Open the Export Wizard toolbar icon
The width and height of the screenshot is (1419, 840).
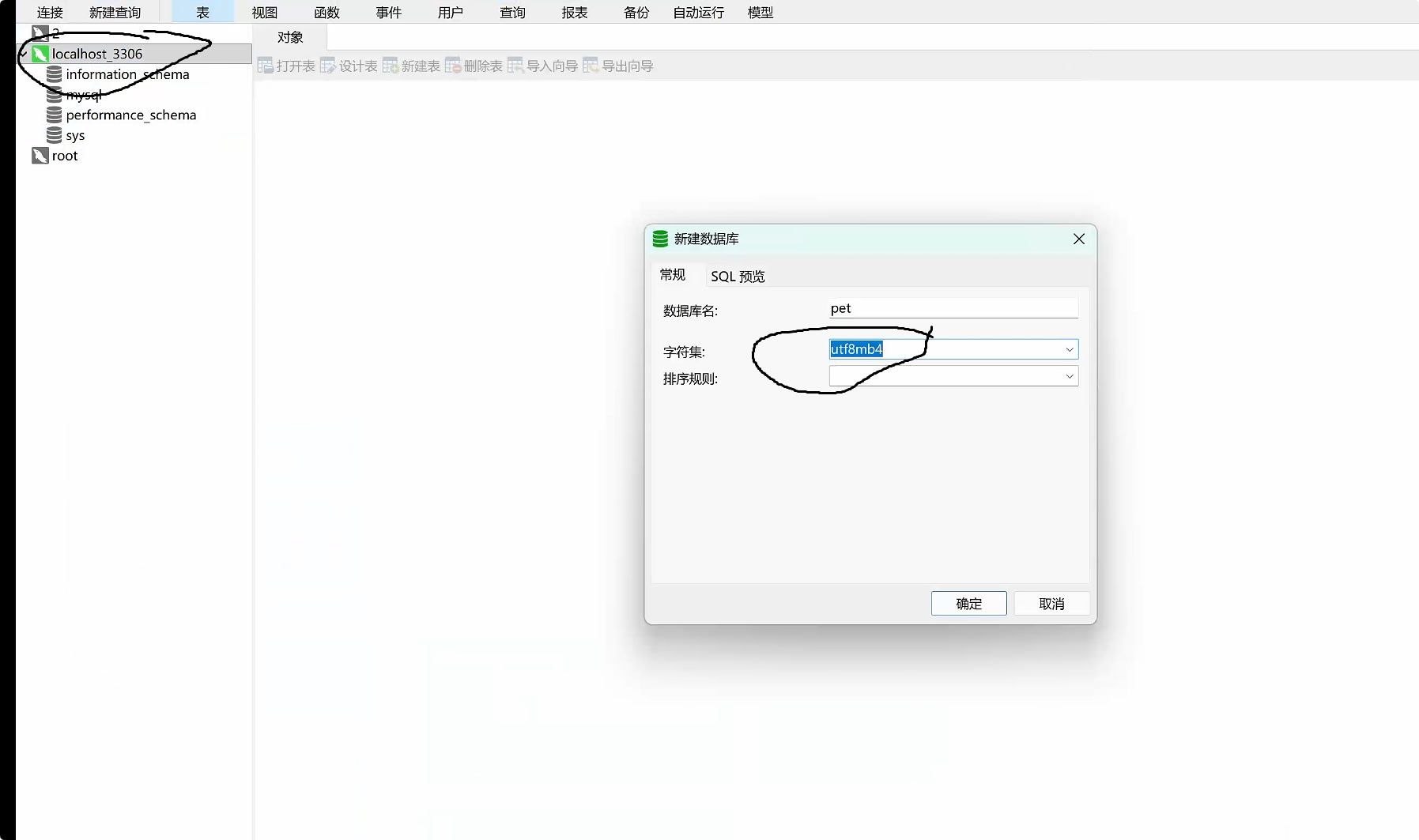(591, 66)
